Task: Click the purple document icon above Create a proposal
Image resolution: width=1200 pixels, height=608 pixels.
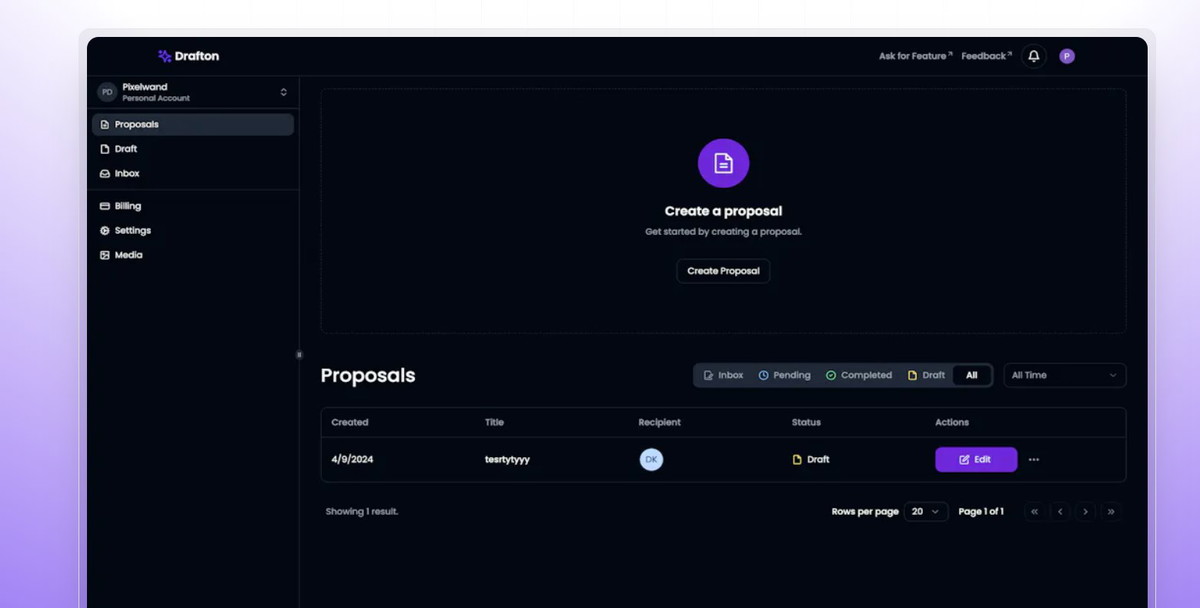Action: coord(723,163)
